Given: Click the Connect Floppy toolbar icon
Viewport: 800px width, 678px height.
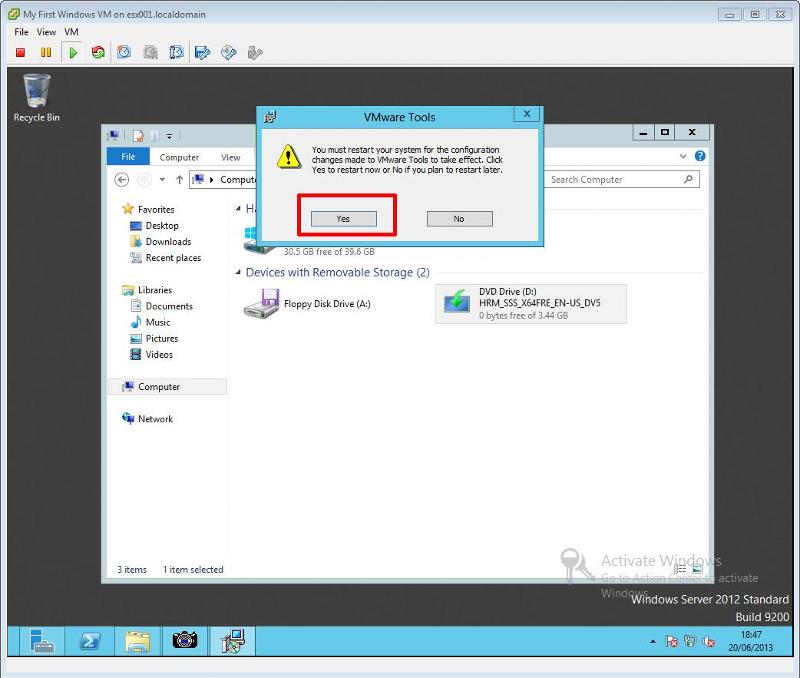Looking at the screenshot, I should click(203, 53).
